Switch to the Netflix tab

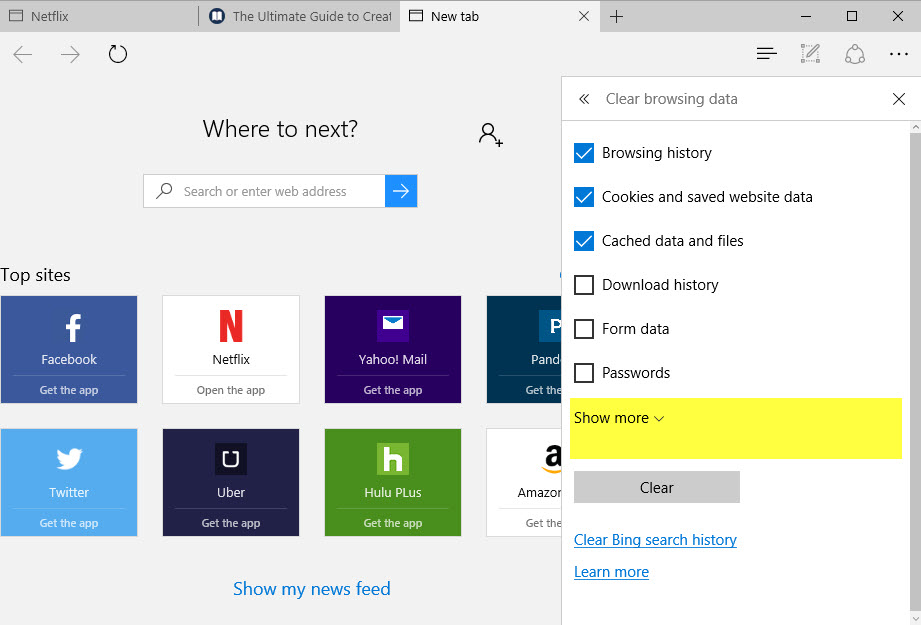coord(99,16)
